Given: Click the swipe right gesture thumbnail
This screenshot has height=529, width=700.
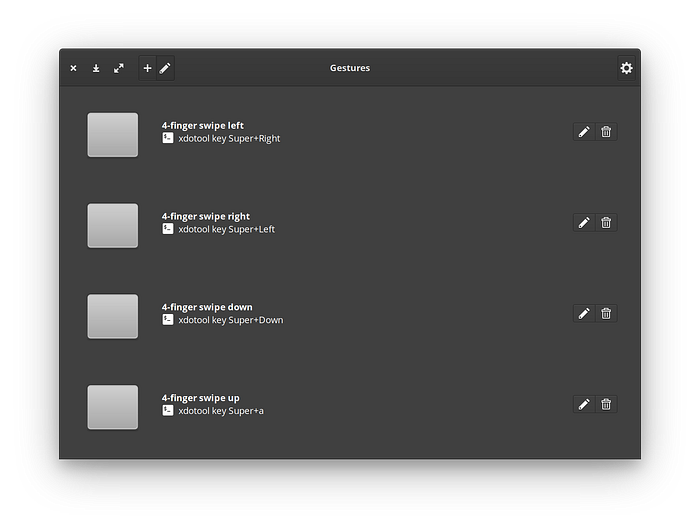Looking at the screenshot, I should point(112,225).
